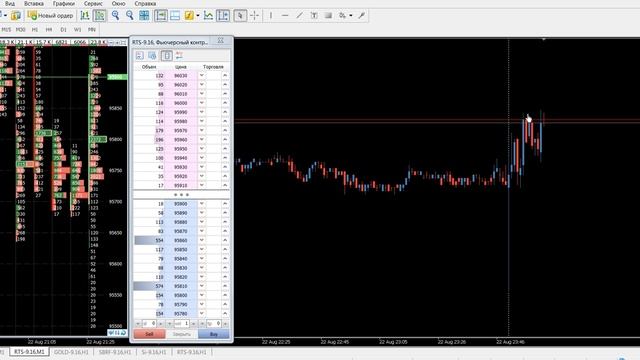Click the red-blue arrows depth of market icon

tap(179, 56)
